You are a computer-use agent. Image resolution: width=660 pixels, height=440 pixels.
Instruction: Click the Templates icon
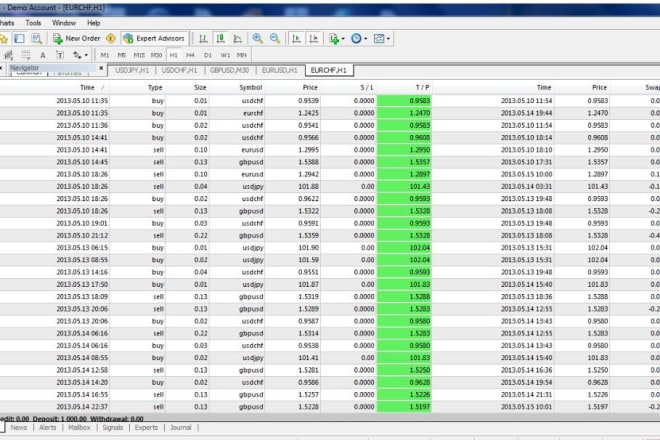tap(379, 39)
